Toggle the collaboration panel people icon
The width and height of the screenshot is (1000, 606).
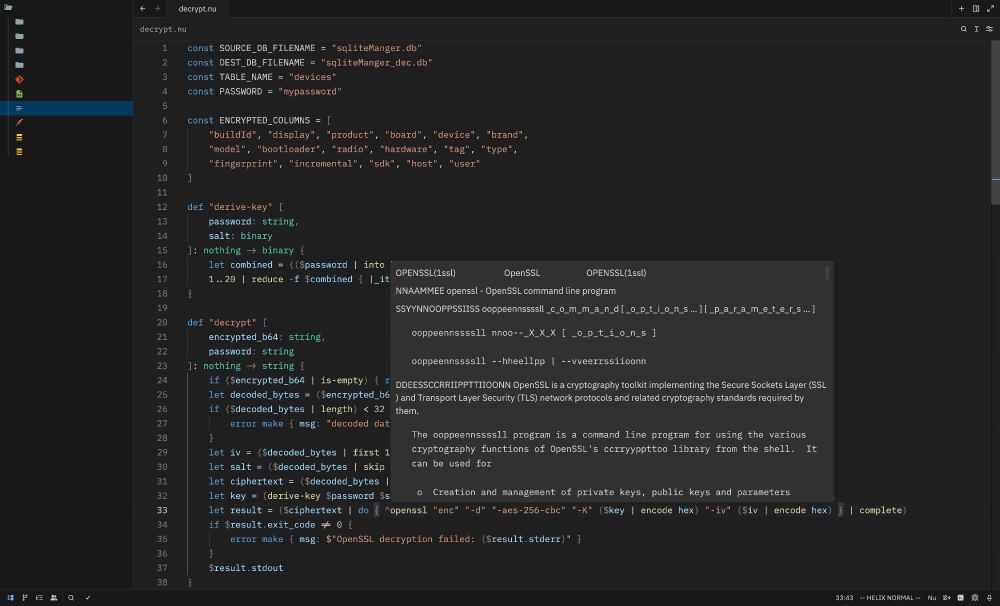[54, 598]
